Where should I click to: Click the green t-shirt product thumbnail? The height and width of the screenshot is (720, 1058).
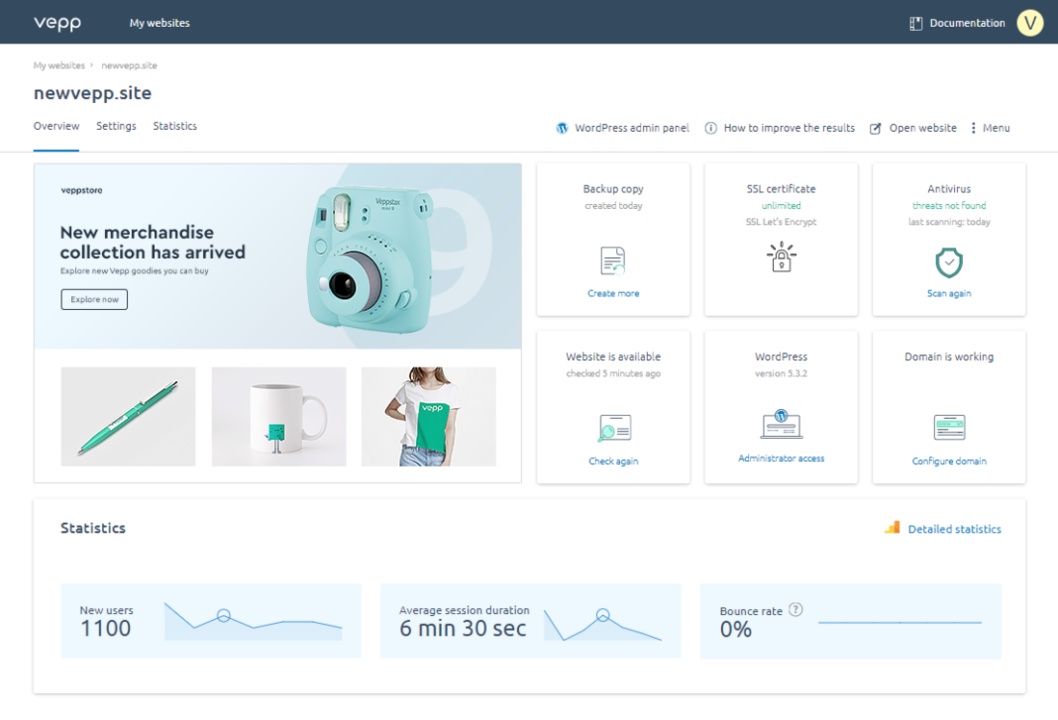coord(428,417)
